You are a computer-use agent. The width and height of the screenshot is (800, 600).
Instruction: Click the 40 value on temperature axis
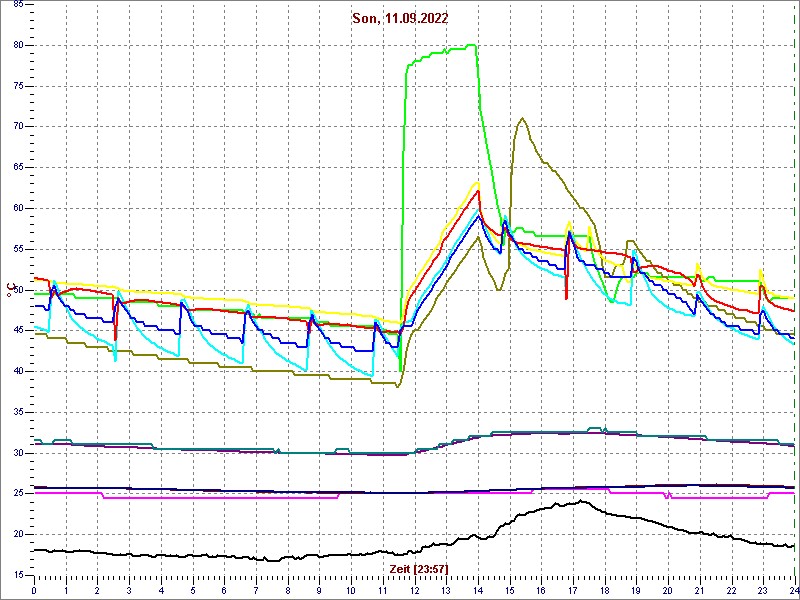click(x=17, y=371)
